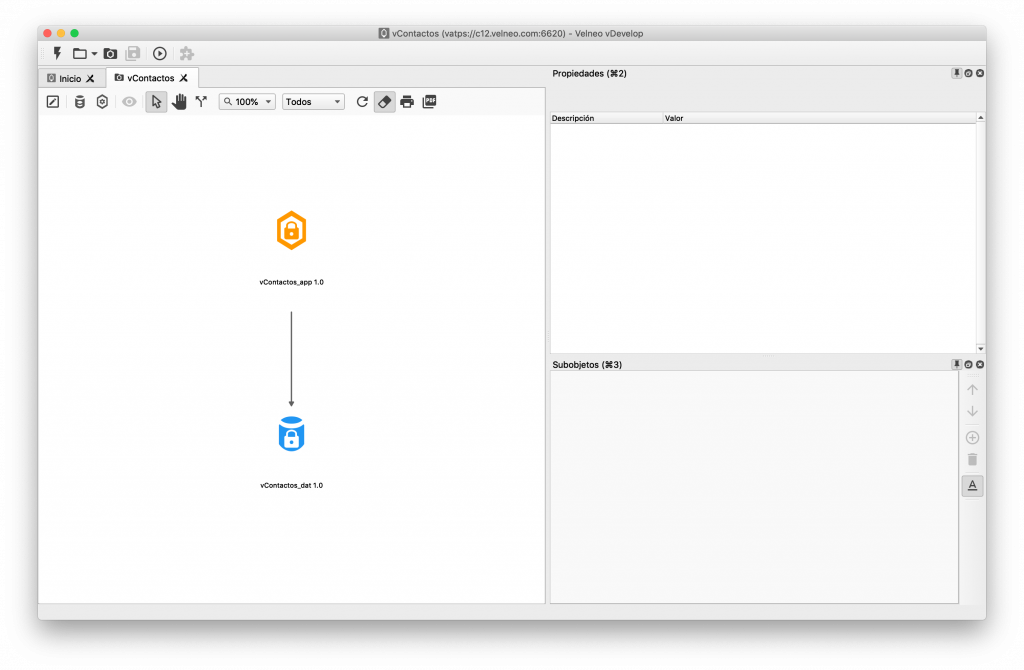Toggle the underlined A sort button
This screenshot has height=670, width=1024.
(972, 486)
